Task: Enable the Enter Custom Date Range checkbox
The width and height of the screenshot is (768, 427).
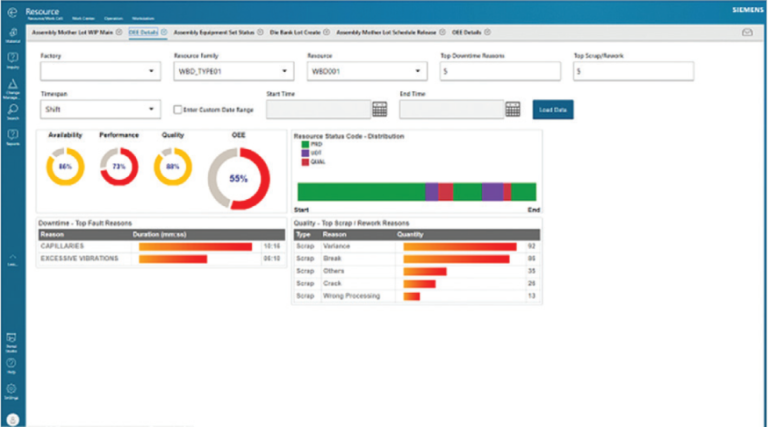Action: (177, 109)
